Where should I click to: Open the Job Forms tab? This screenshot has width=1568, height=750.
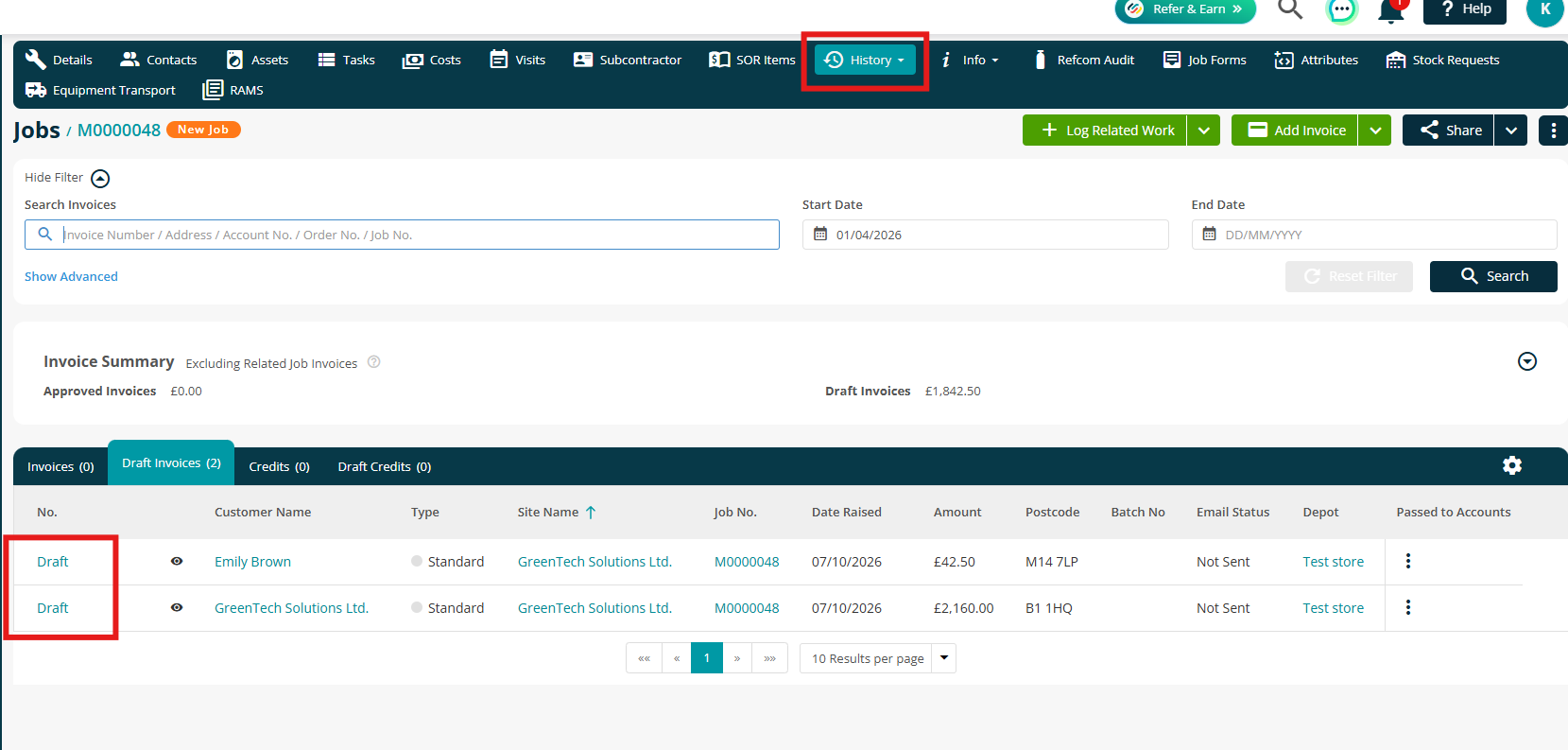tap(1205, 60)
